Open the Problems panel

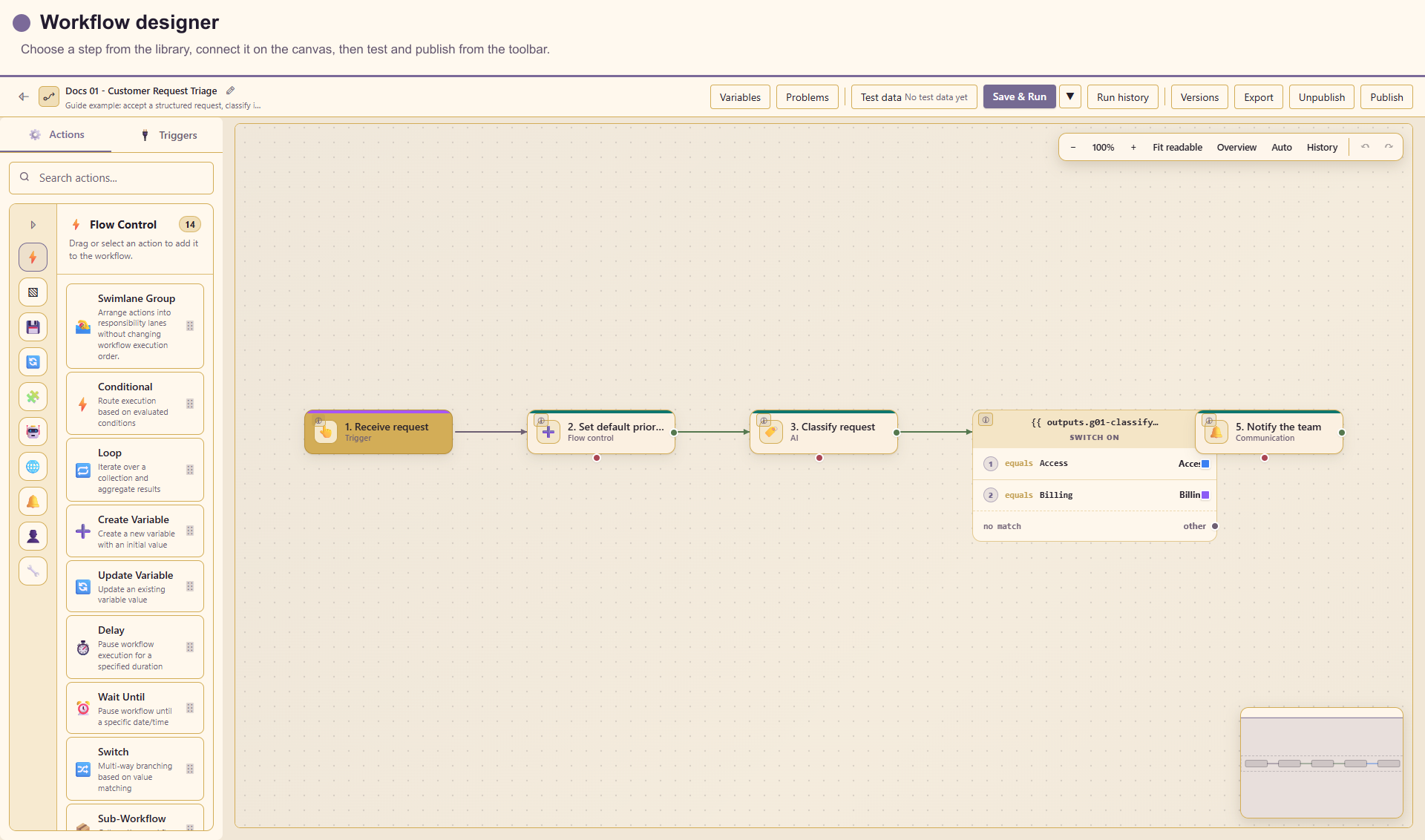tap(807, 97)
